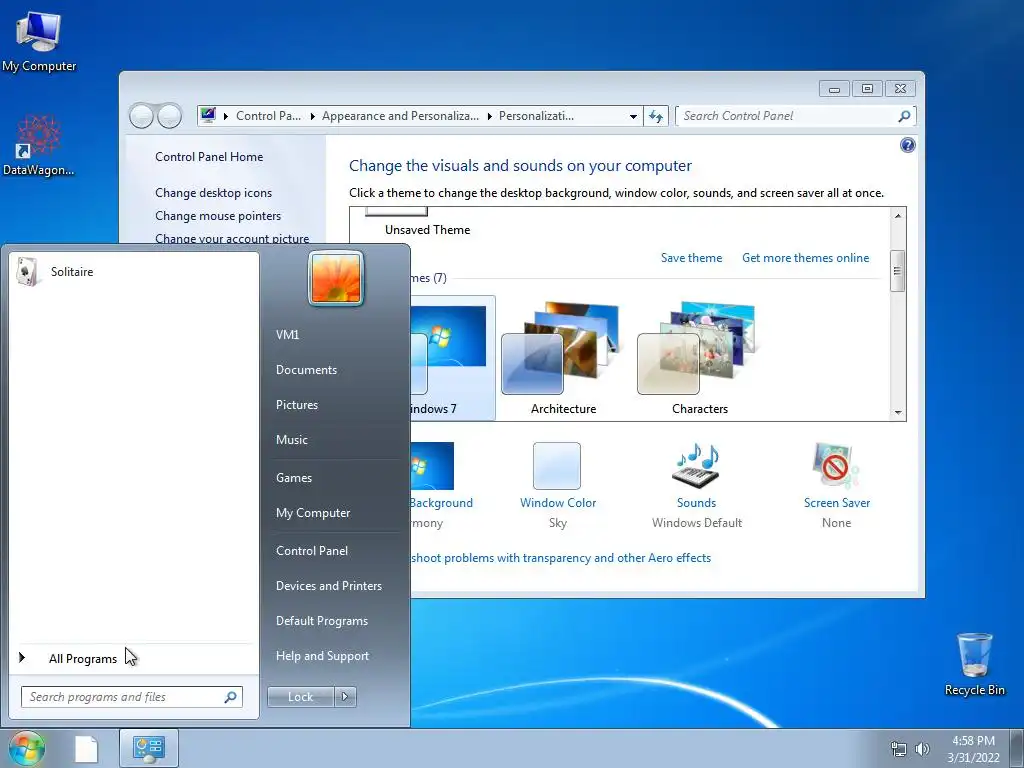Expand the address bar history dropdown

coord(633,116)
